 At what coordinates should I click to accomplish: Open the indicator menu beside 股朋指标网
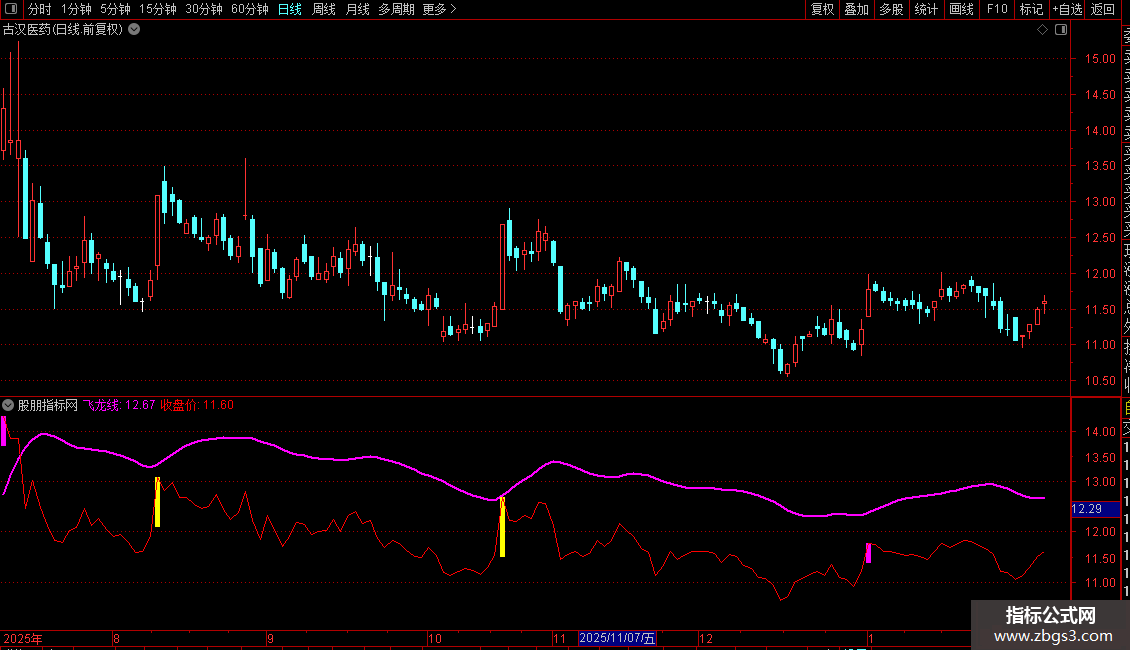pos(8,405)
